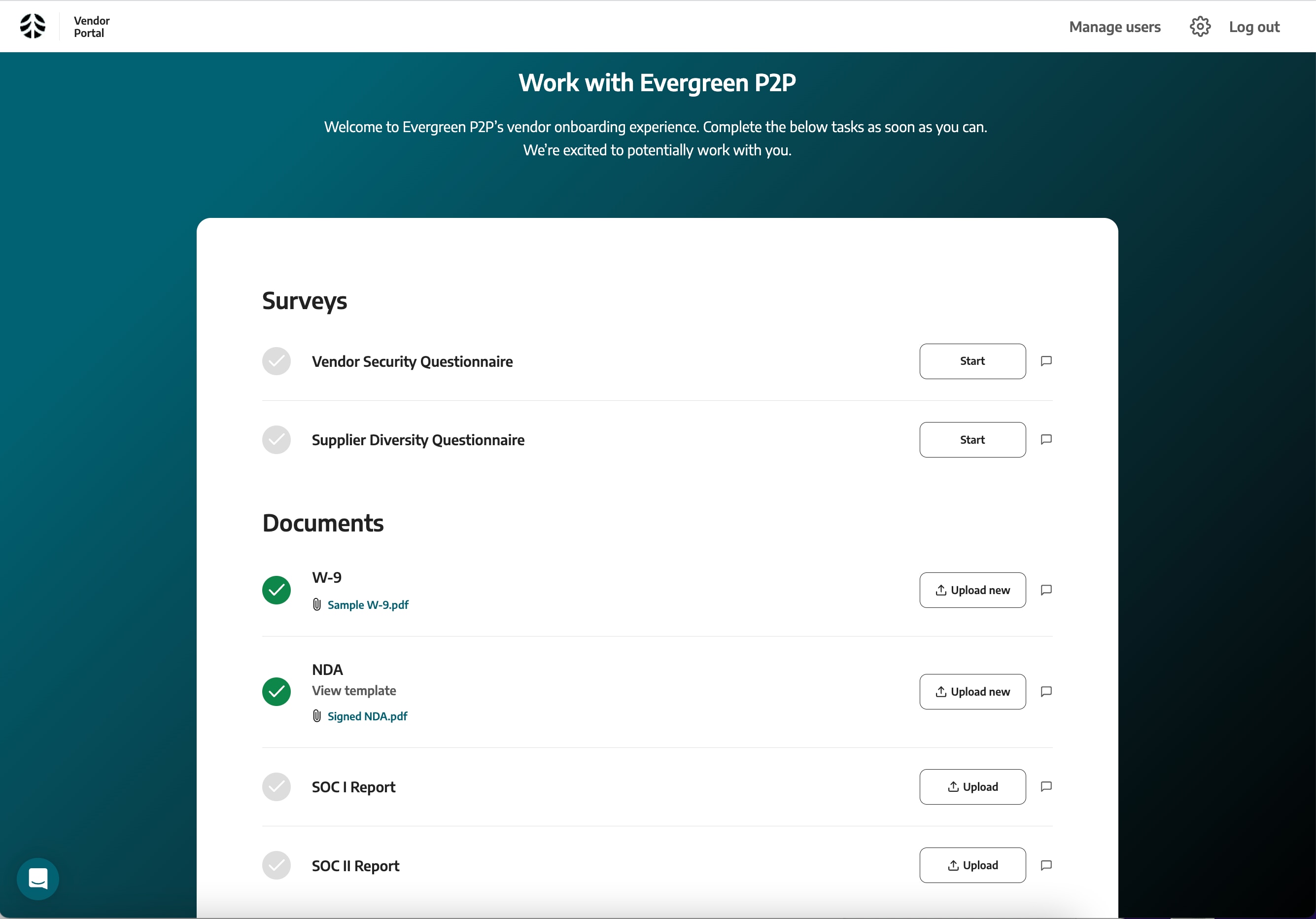Click the green NDA completion checkmark
Screen dimensions: 1316x919
coord(277,691)
